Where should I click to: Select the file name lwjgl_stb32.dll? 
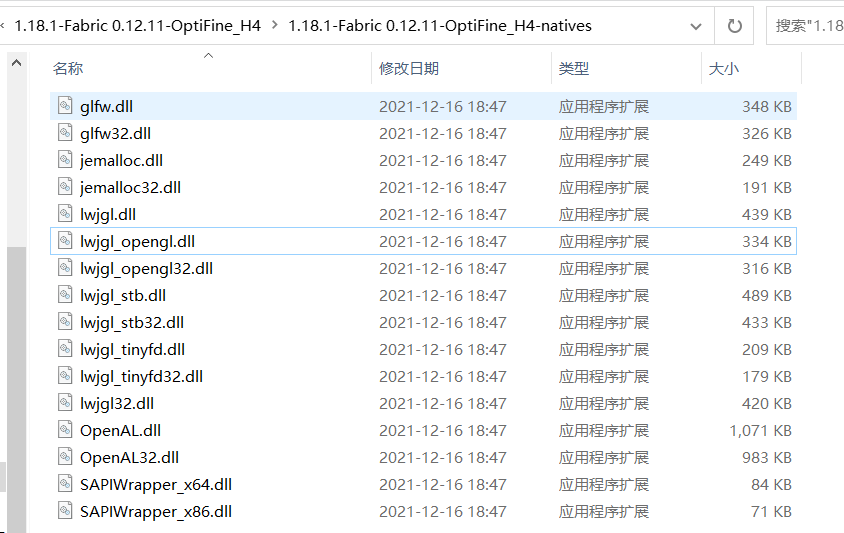point(132,322)
